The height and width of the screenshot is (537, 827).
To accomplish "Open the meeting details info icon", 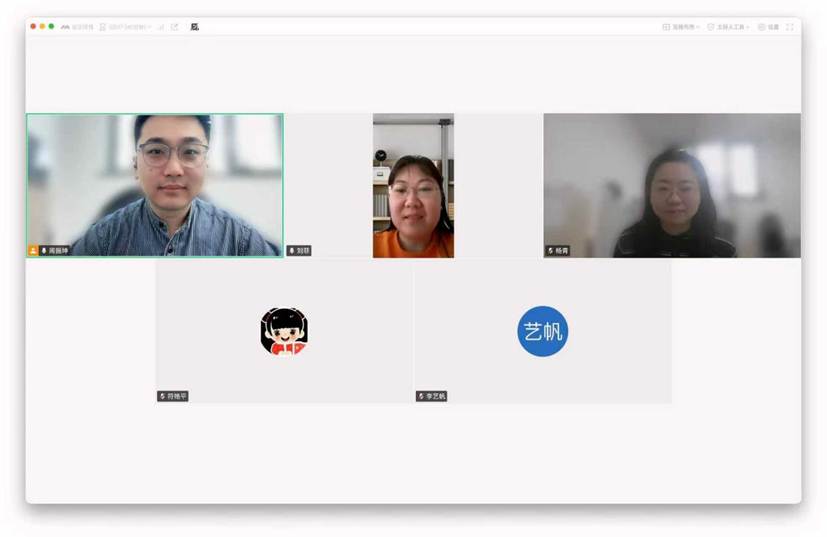I will pyautogui.click(x=77, y=27).
